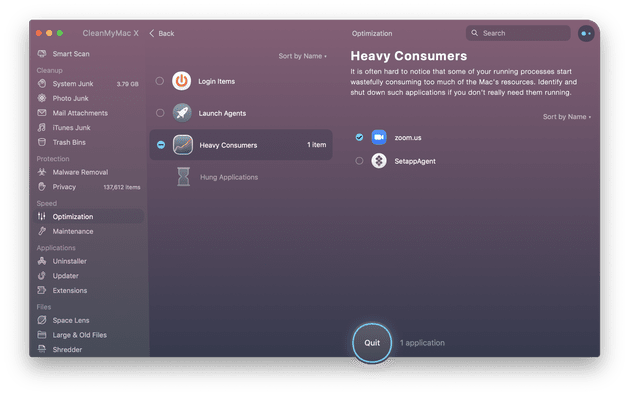Click the 137,612 items count
This screenshot has height=396, width=630.
click(x=122, y=187)
